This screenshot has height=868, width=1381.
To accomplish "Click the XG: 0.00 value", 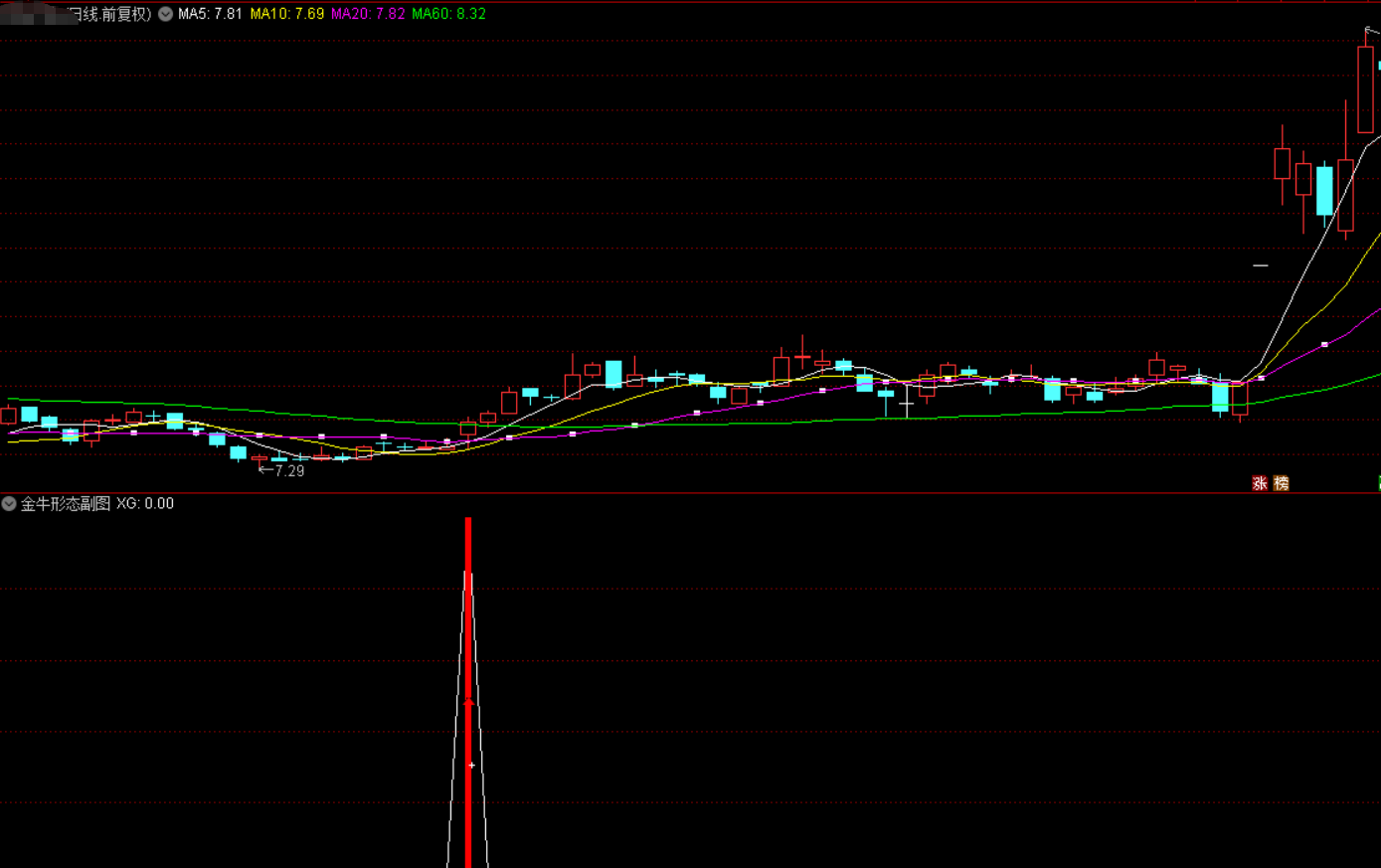I will 145,504.
